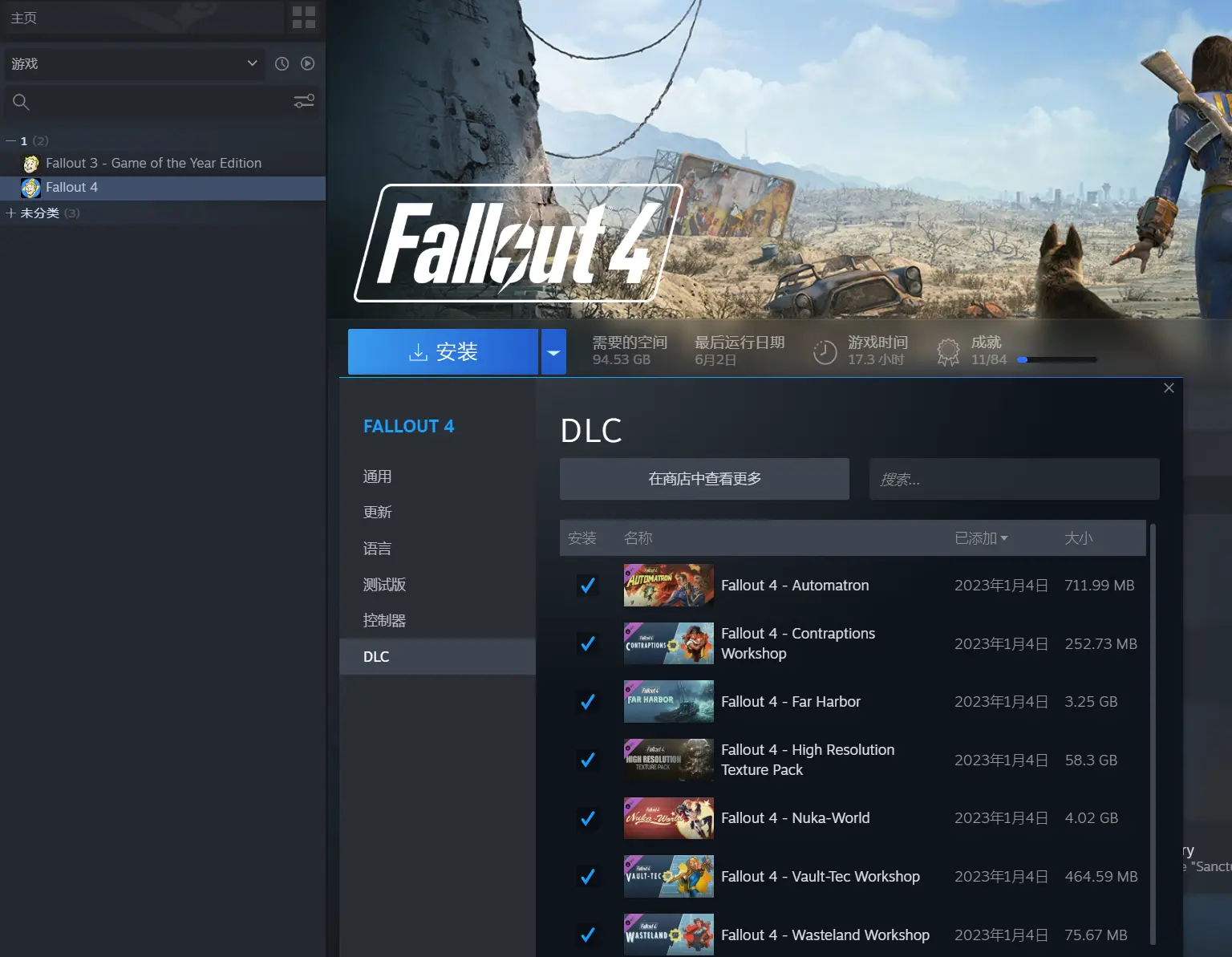Click the 最后运行日期 6月2日 text
The image size is (1232, 957).
coord(740,351)
